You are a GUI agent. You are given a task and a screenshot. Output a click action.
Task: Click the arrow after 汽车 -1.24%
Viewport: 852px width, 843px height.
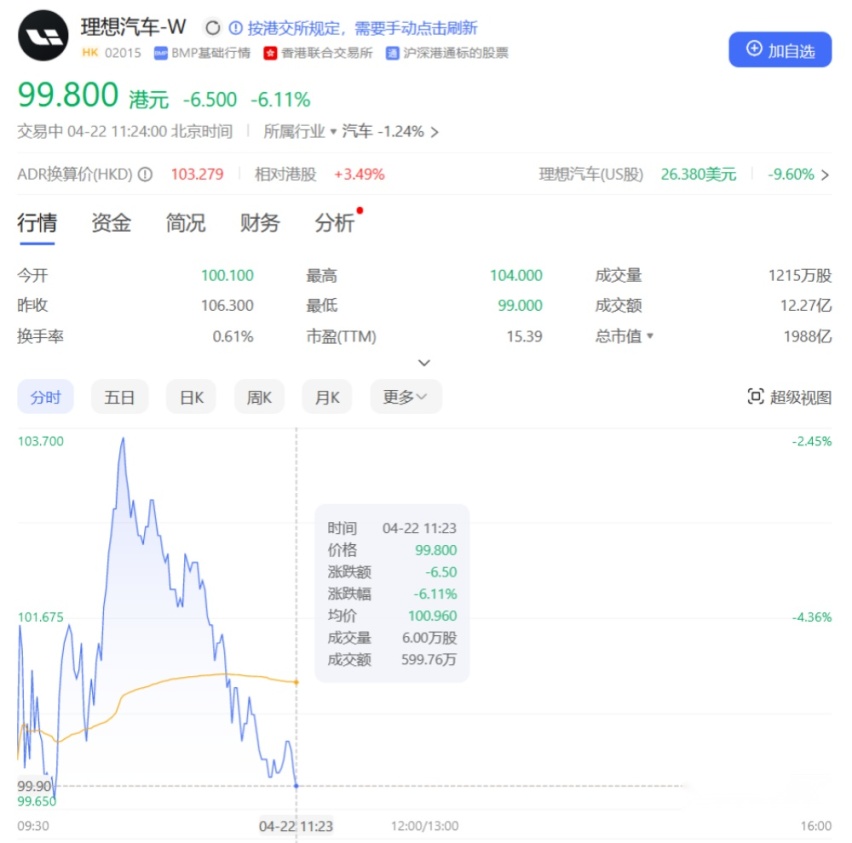434,132
